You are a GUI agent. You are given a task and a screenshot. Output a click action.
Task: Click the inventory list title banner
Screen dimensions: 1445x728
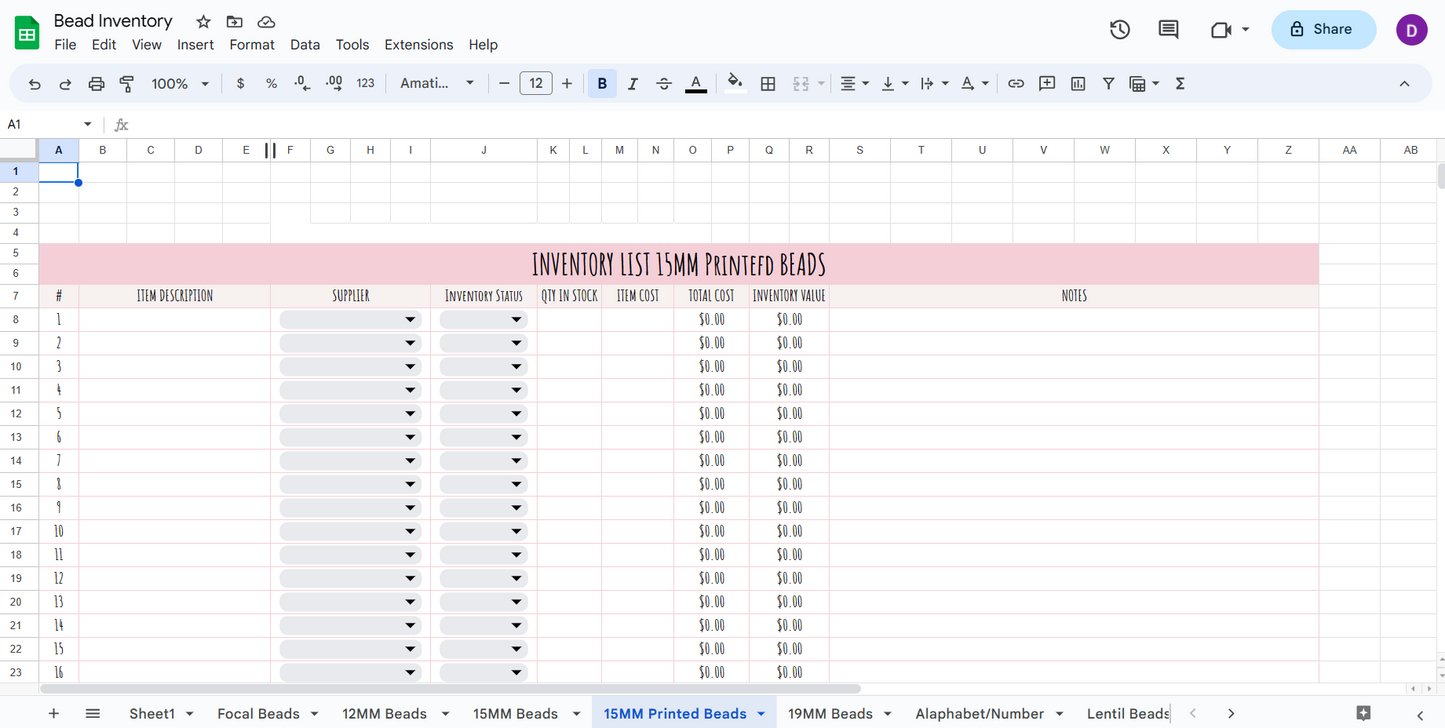pos(679,264)
